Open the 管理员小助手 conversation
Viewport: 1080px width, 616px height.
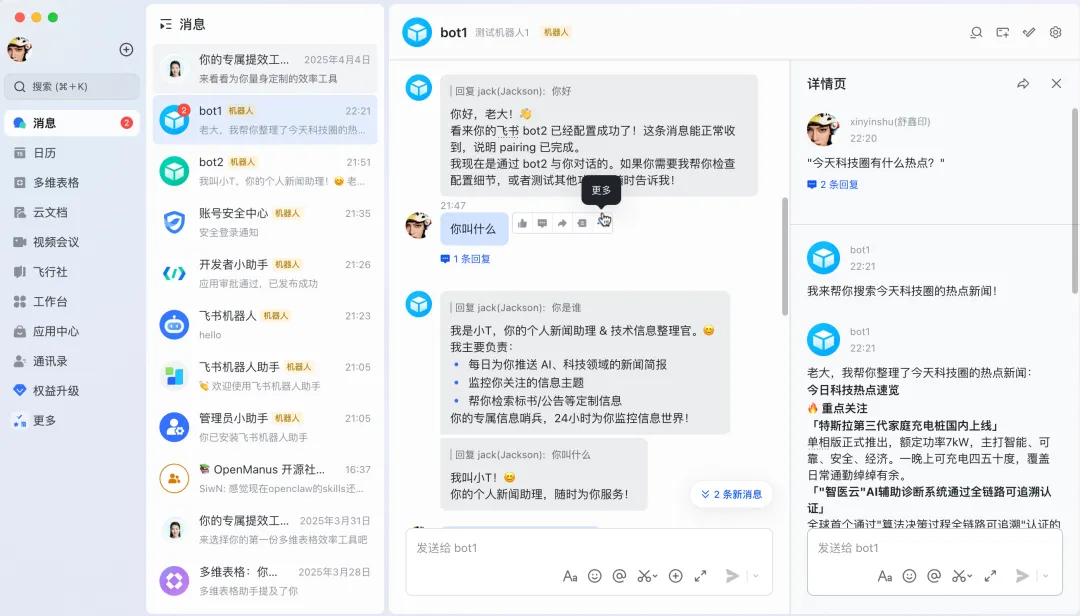pyautogui.click(x=265, y=427)
